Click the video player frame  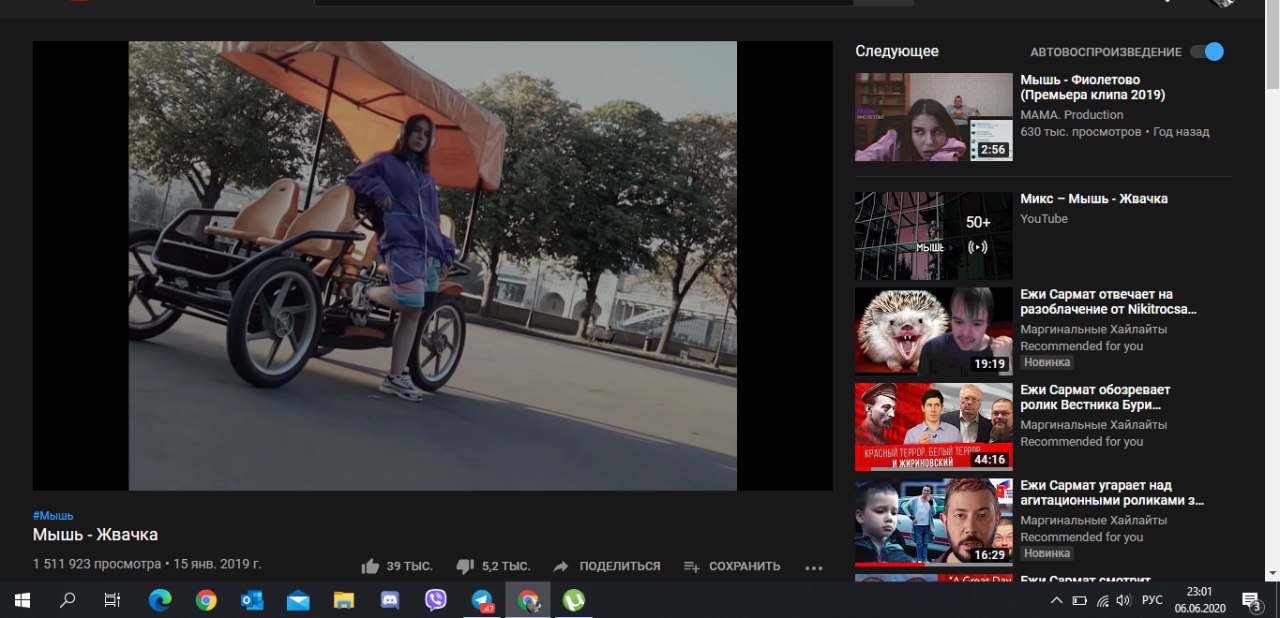(x=433, y=266)
